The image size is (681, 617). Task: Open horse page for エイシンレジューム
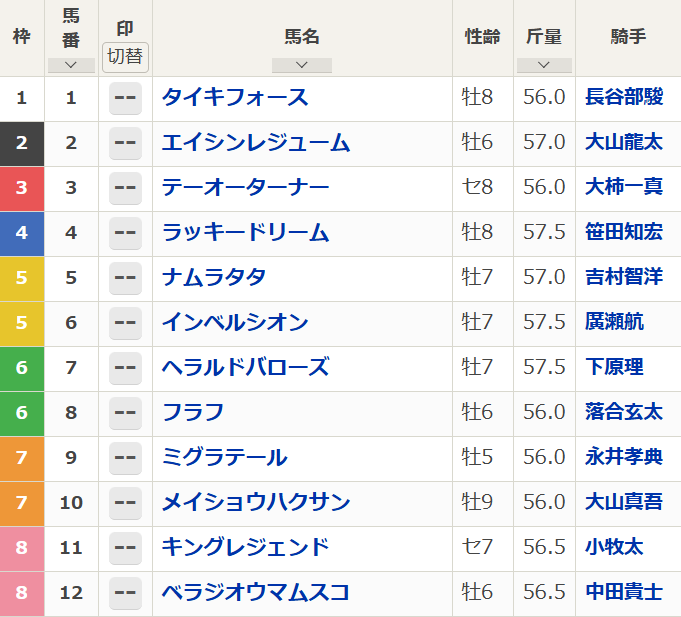256,143
